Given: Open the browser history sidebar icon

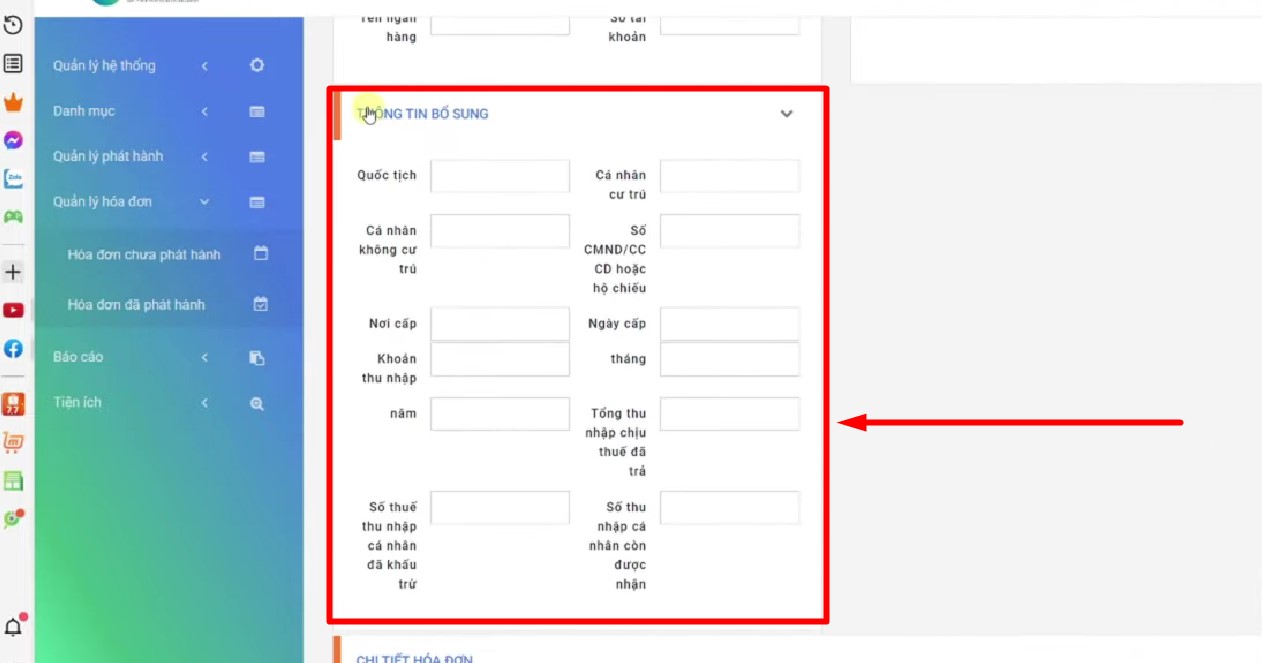Looking at the screenshot, I should click(13, 26).
